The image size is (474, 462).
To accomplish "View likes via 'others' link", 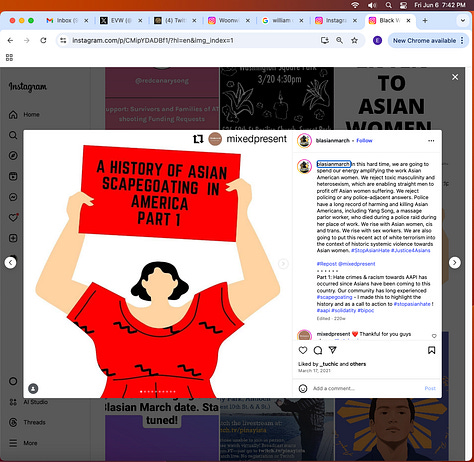I will pos(358,364).
